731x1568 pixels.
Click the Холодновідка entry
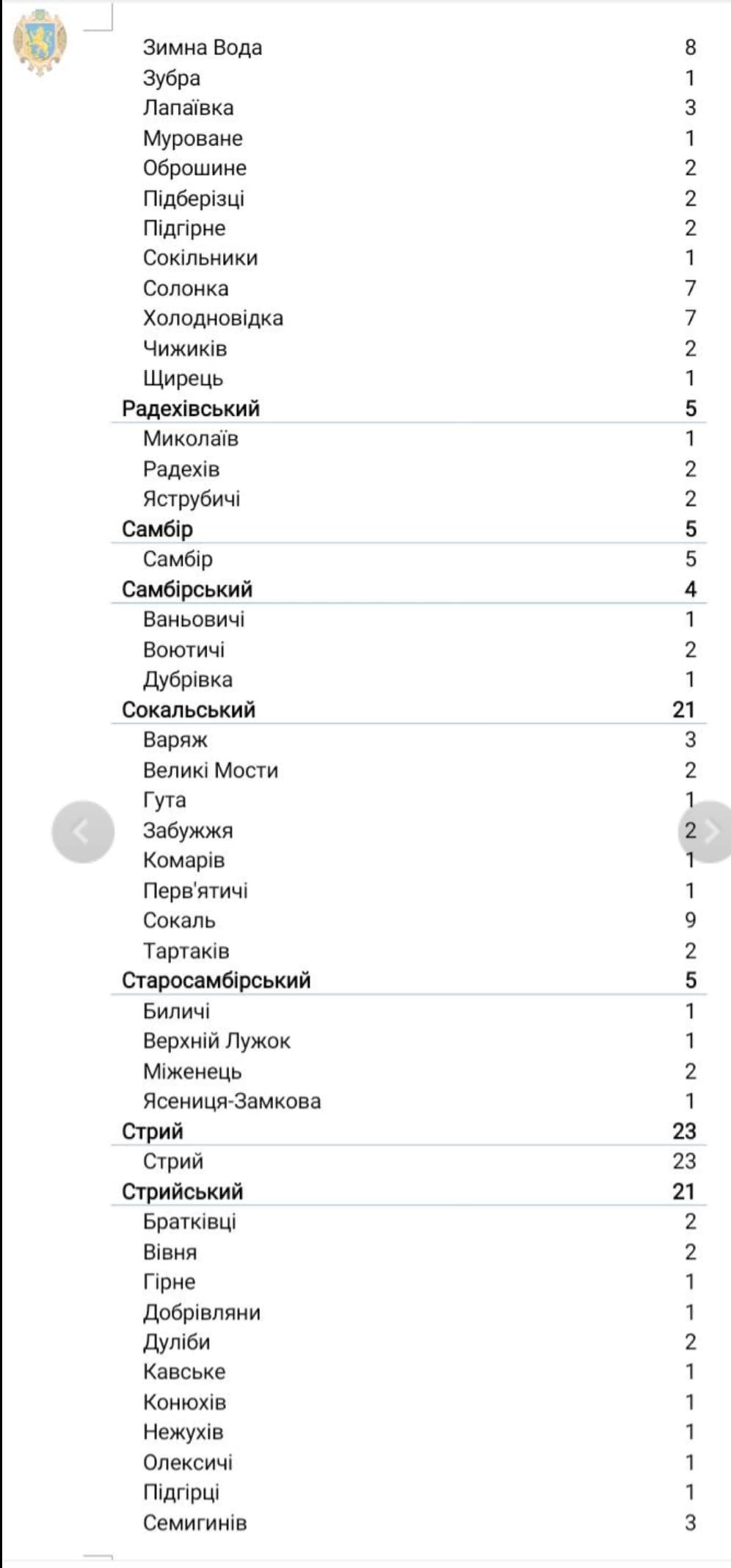[213, 319]
